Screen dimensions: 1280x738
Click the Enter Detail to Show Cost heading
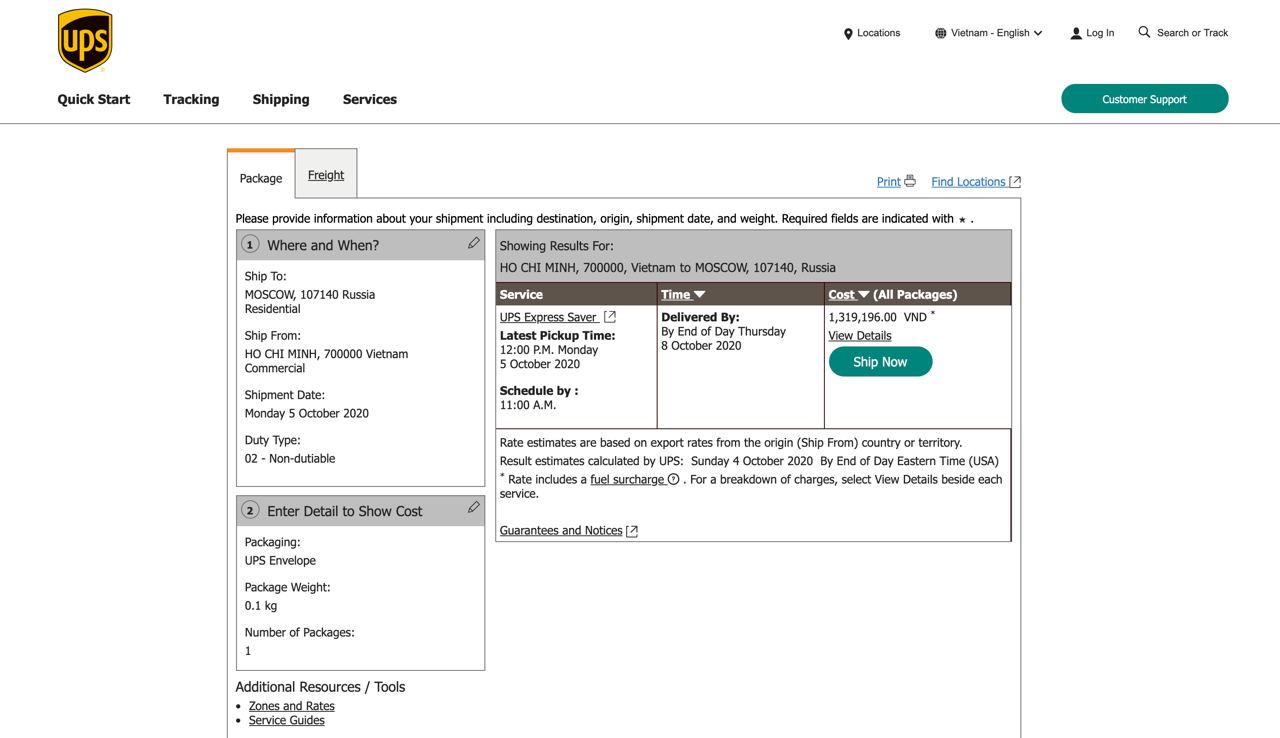click(345, 511)
